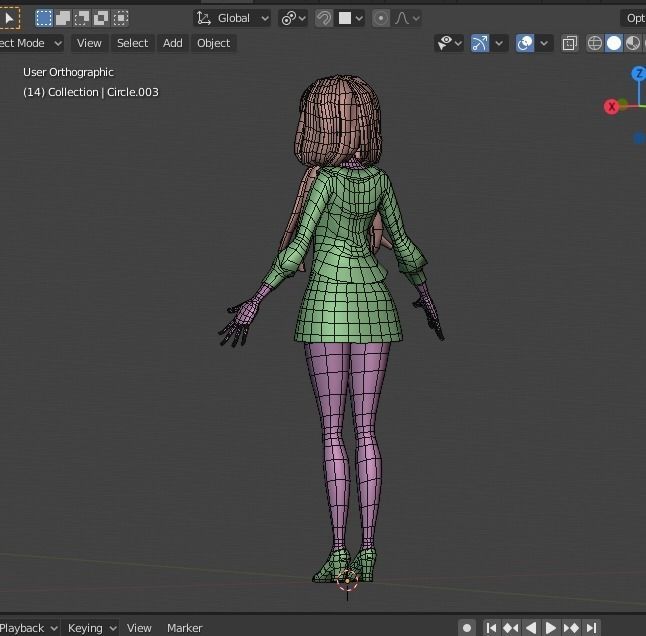The image size is (646, 636).
Task: Select the character's hair mesh
Action: click(x=338, y=119)
